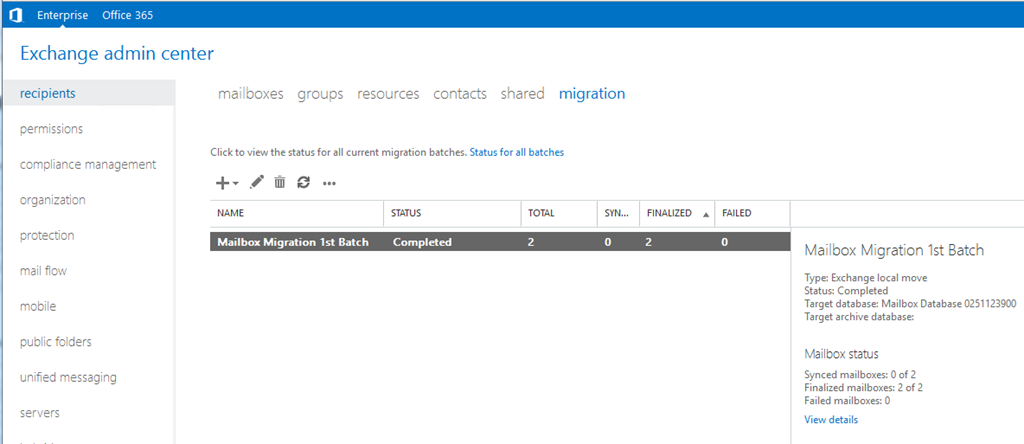The width and height of the screenshot is (1024, 444).
Task: Click the Refresh icon in the toolbar
Action: 303,183
